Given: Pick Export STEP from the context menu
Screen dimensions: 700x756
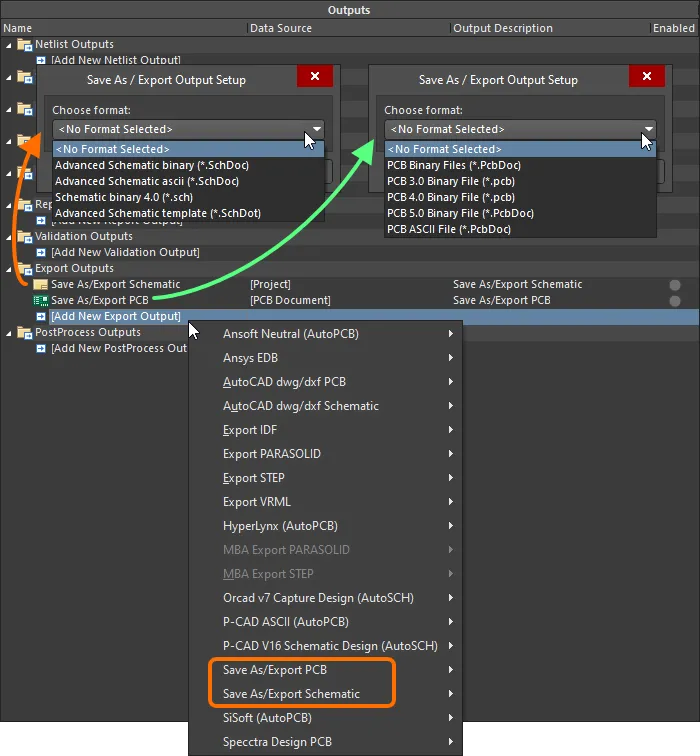Looking at the screenshot, I should (x=325, y=478).
